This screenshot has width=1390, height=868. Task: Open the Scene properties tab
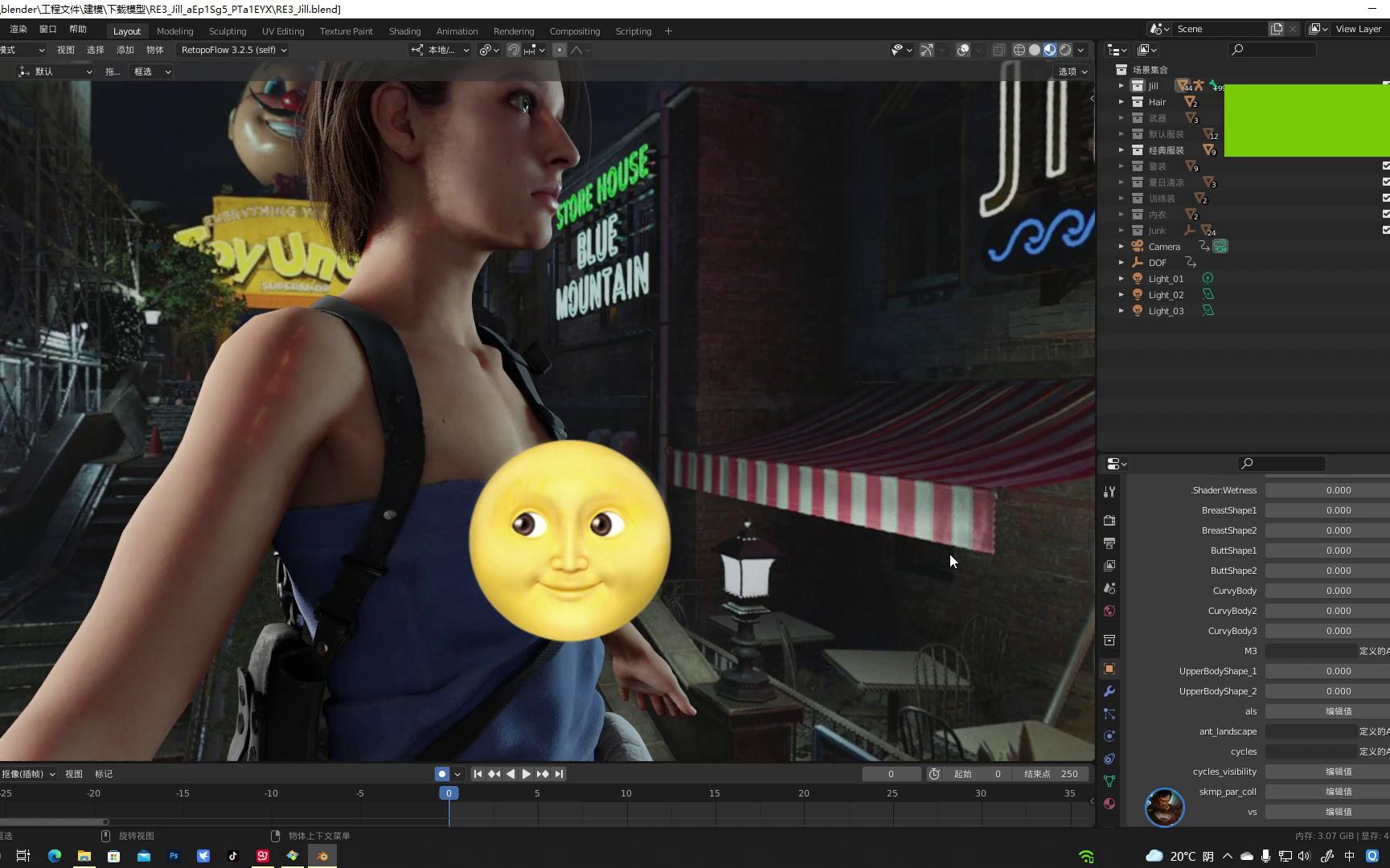1109,588
